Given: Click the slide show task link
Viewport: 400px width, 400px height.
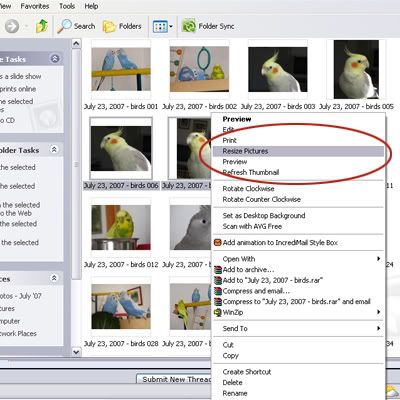Looking at the screenshot, I should point(21,76).
